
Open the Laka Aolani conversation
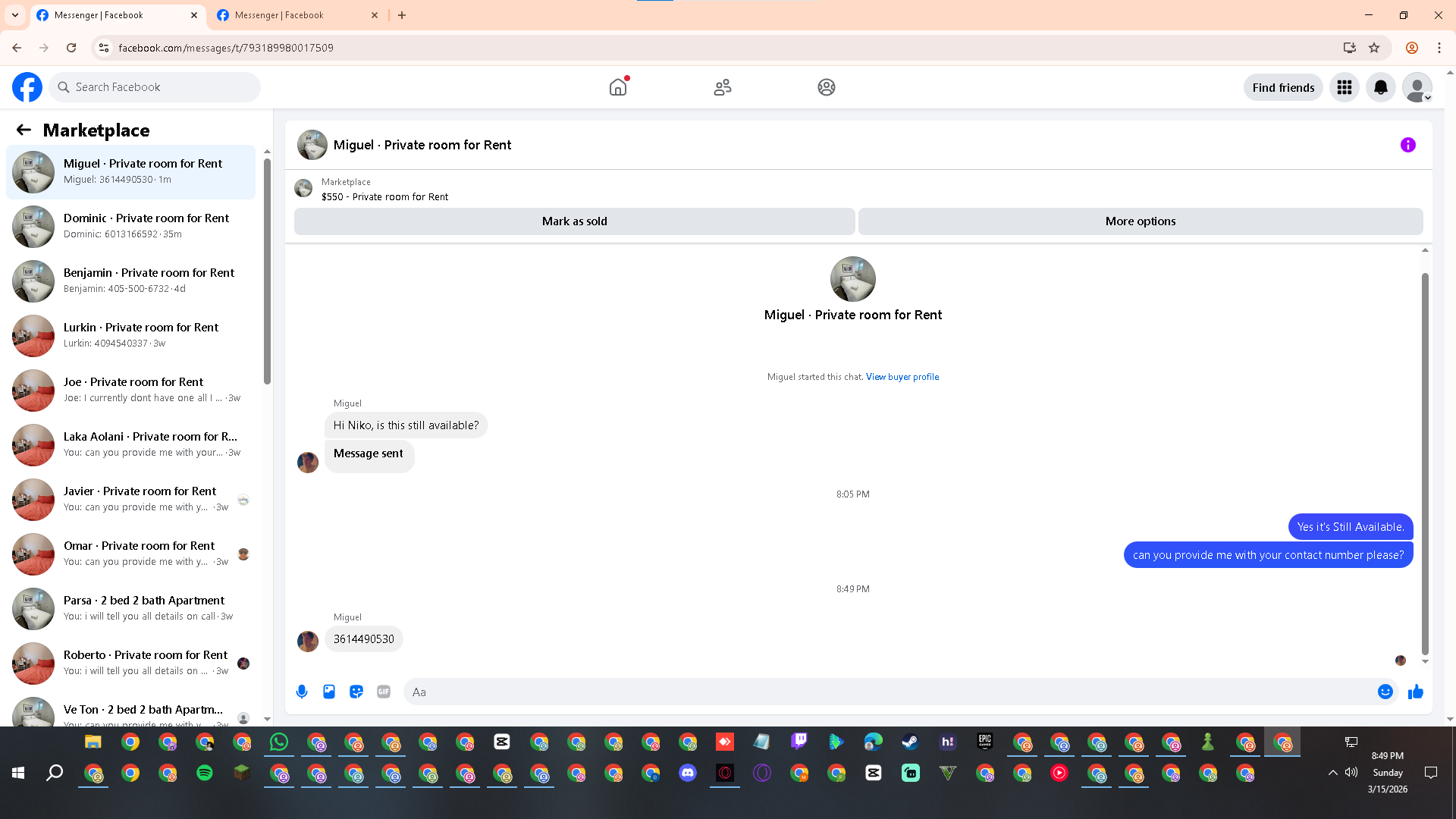point(130,444)
